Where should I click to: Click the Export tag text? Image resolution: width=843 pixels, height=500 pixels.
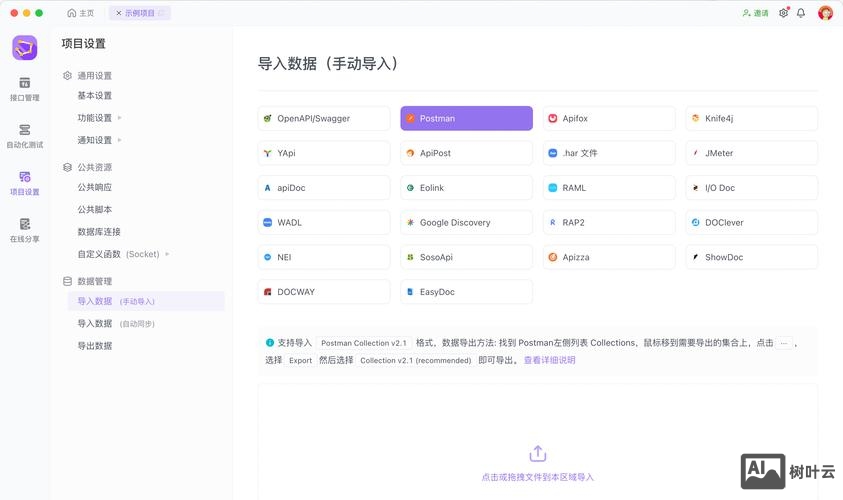tap(301, 360)
